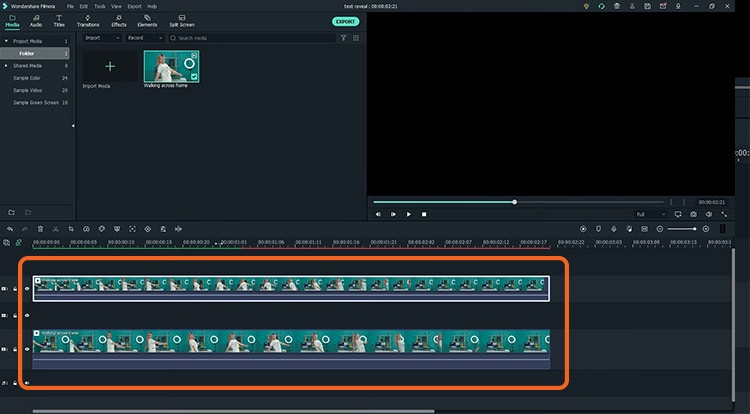The image size is (750, 414).
Task: Open the Effects tab
Action: pyautogui.click(x=119, y=21)
